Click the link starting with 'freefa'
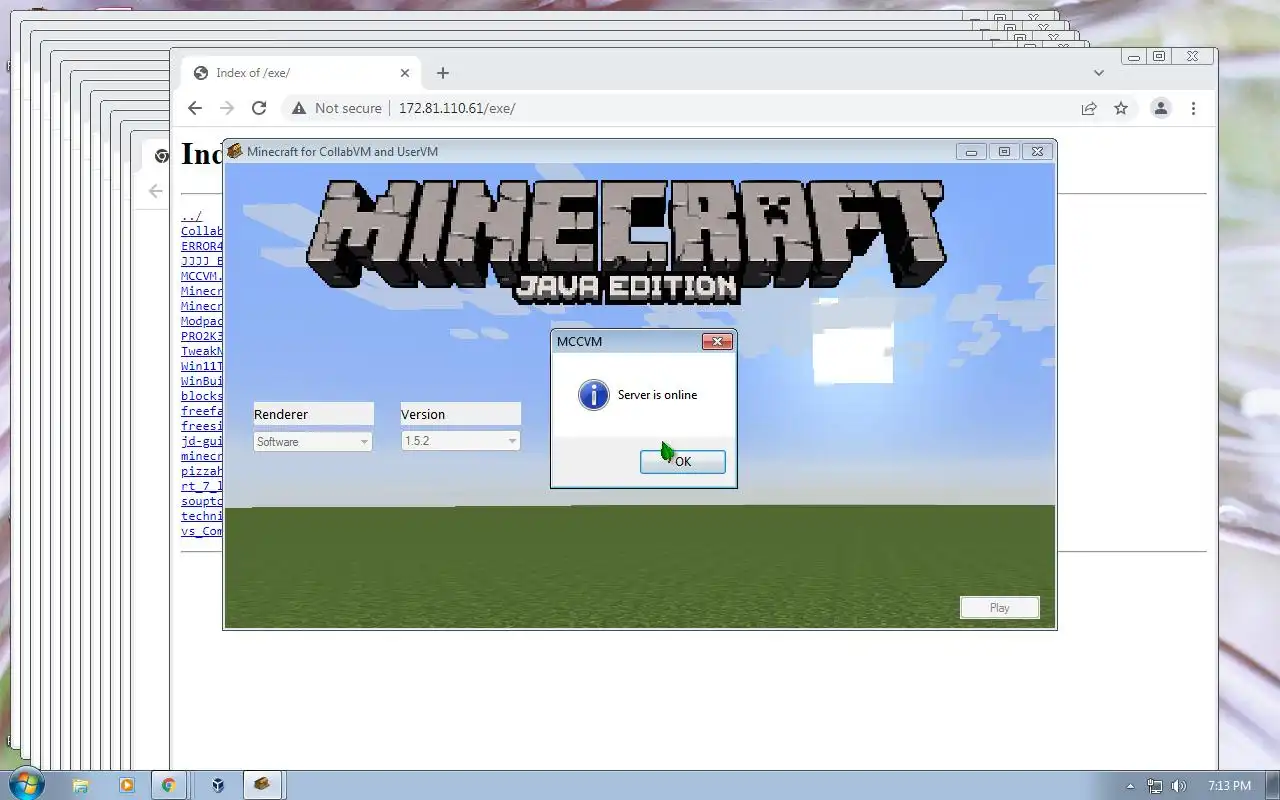 tap(202, 411)
